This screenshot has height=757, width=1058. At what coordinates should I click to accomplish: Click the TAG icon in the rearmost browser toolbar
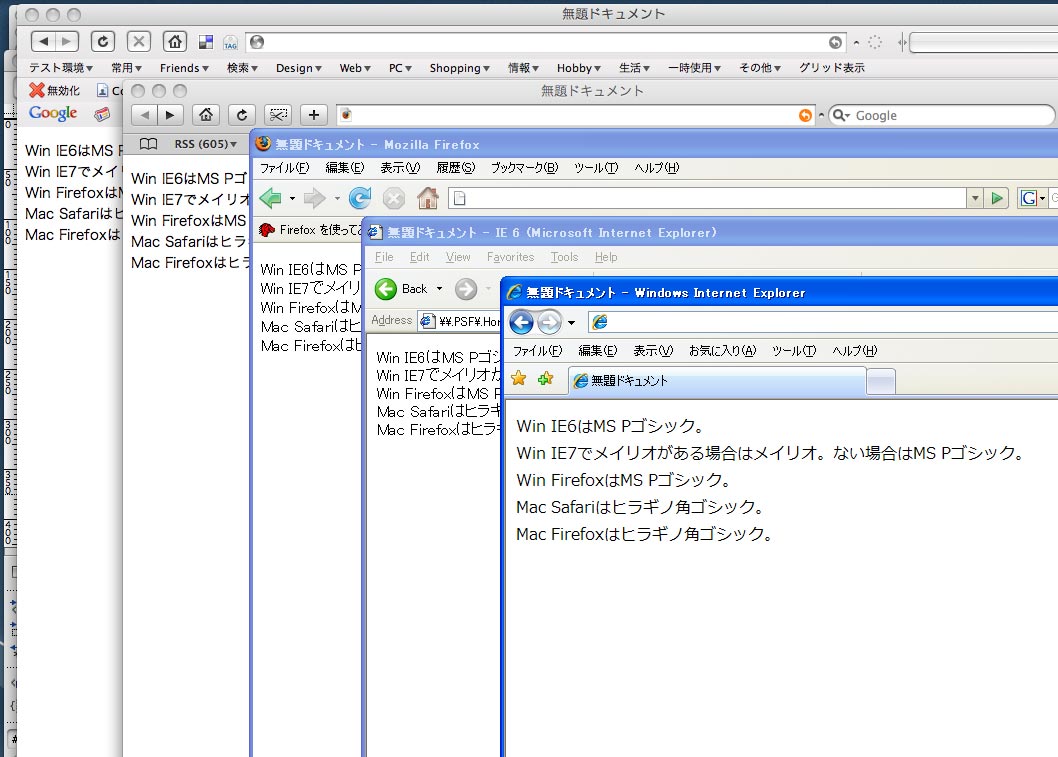coord(231,43)
